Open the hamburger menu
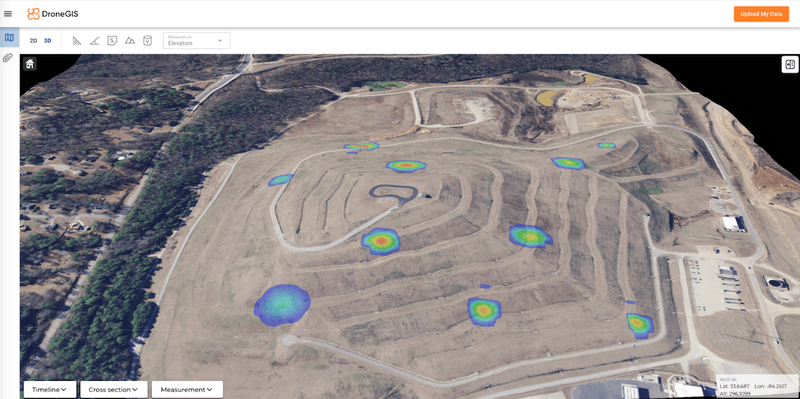Viewport: 800px width, 399px height. [x=8, y=14]
